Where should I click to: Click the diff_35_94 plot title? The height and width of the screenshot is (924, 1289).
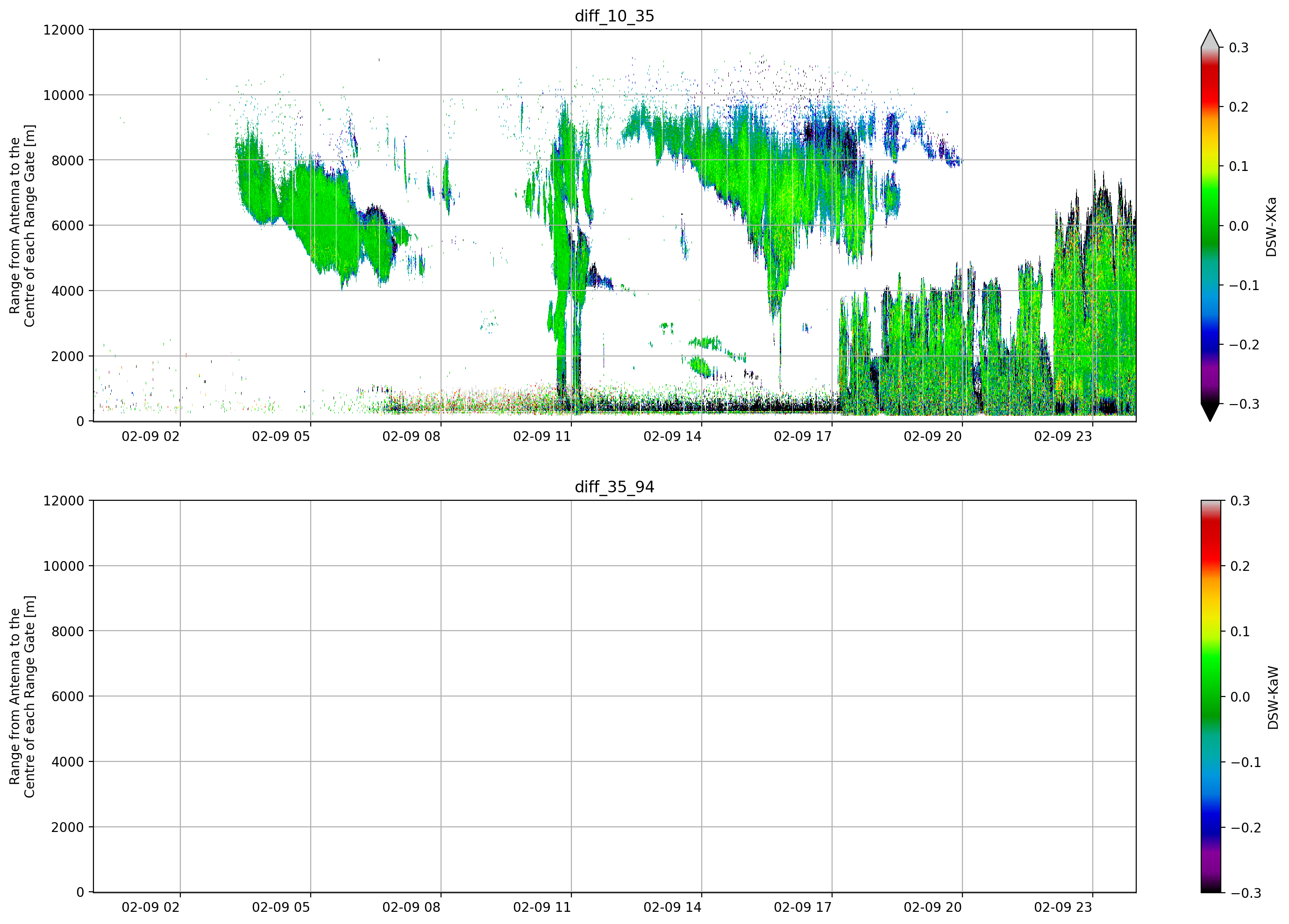click(x=614, y=487)
